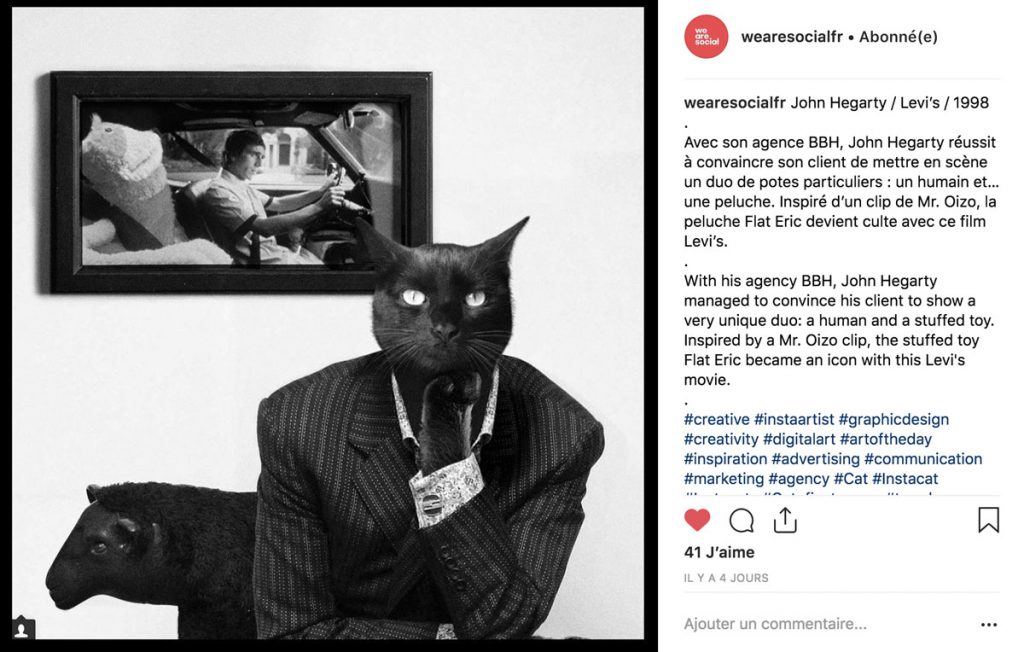Click the IL Y A 4 JOURS timestamp
Image resolution: width=1024 pixels, height=652 pixels.
coord(726,578)
